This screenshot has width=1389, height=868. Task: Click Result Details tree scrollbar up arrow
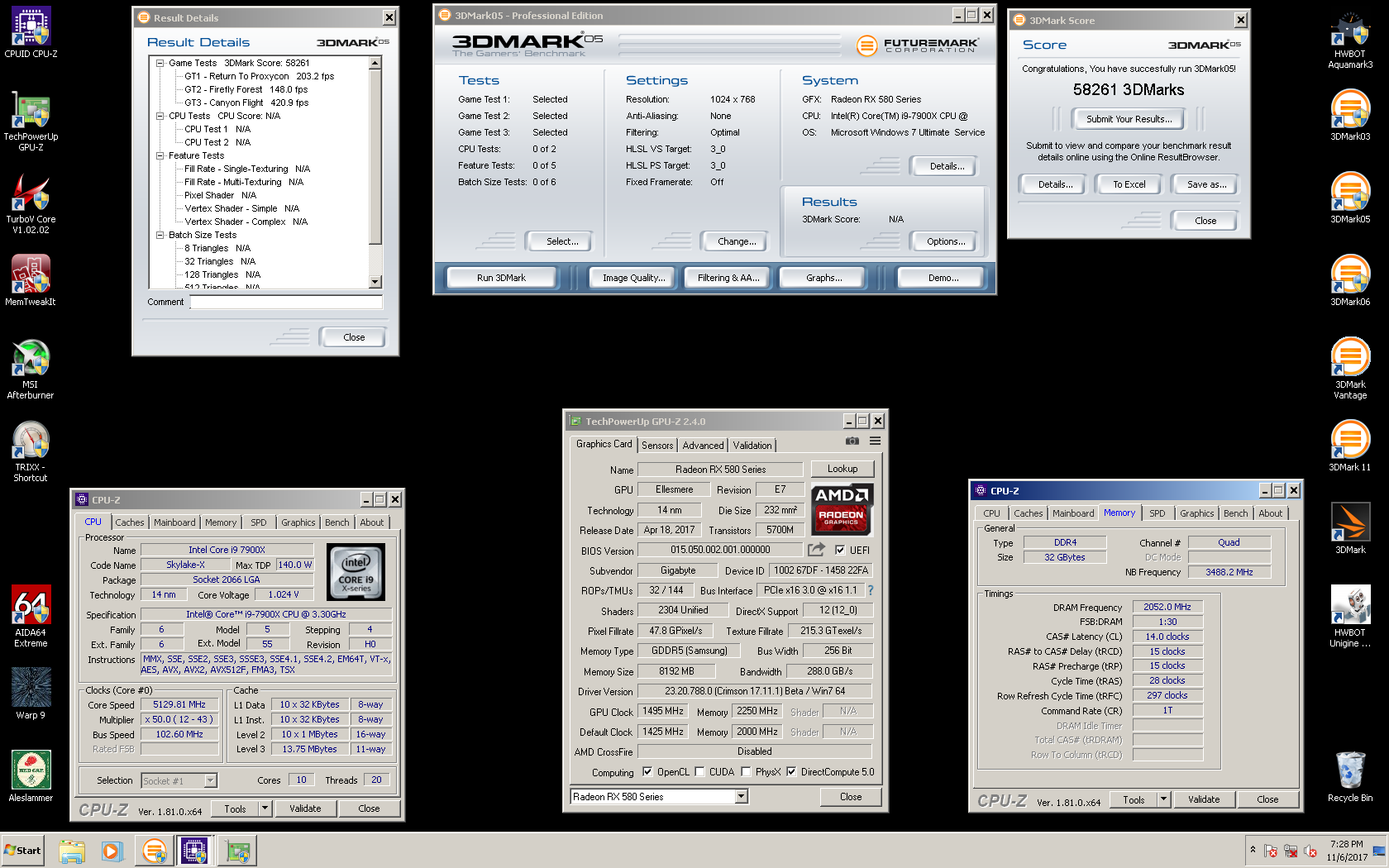[x=375, y=63]
